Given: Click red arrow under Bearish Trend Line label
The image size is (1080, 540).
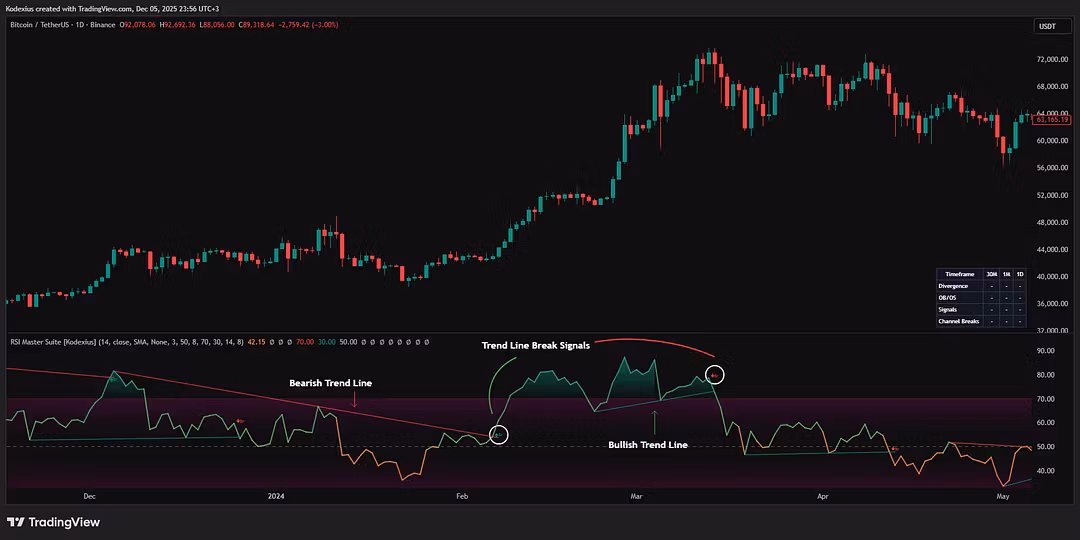Looking at the screenshot, I should coord(353,401).
